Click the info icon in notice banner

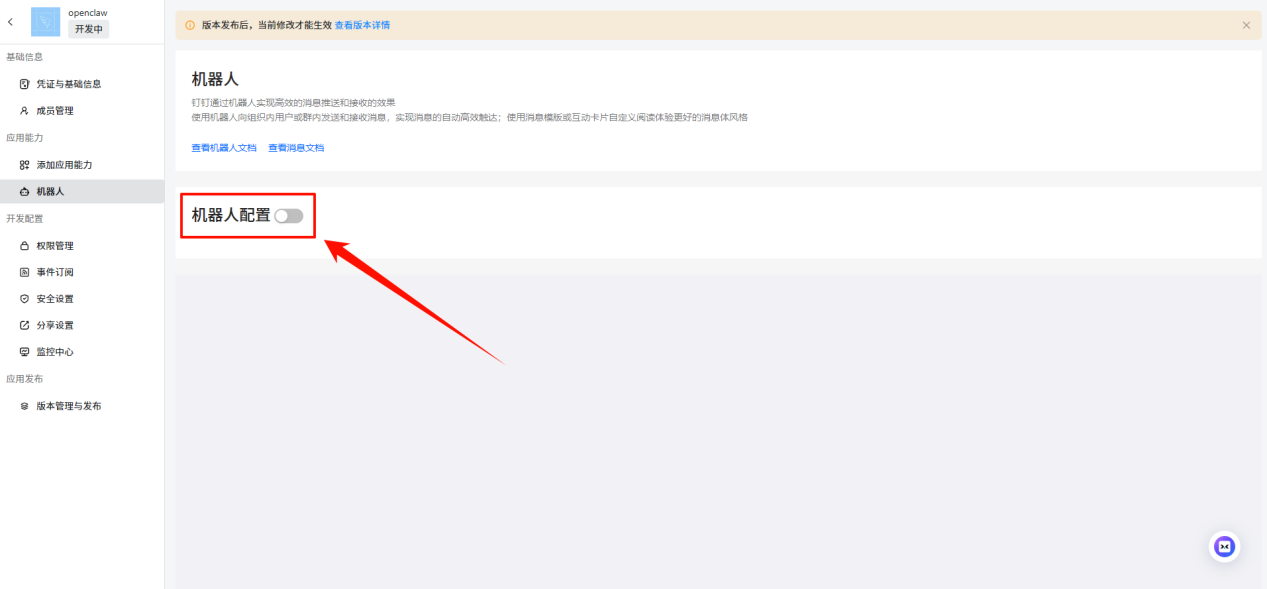tap(190, 25)
